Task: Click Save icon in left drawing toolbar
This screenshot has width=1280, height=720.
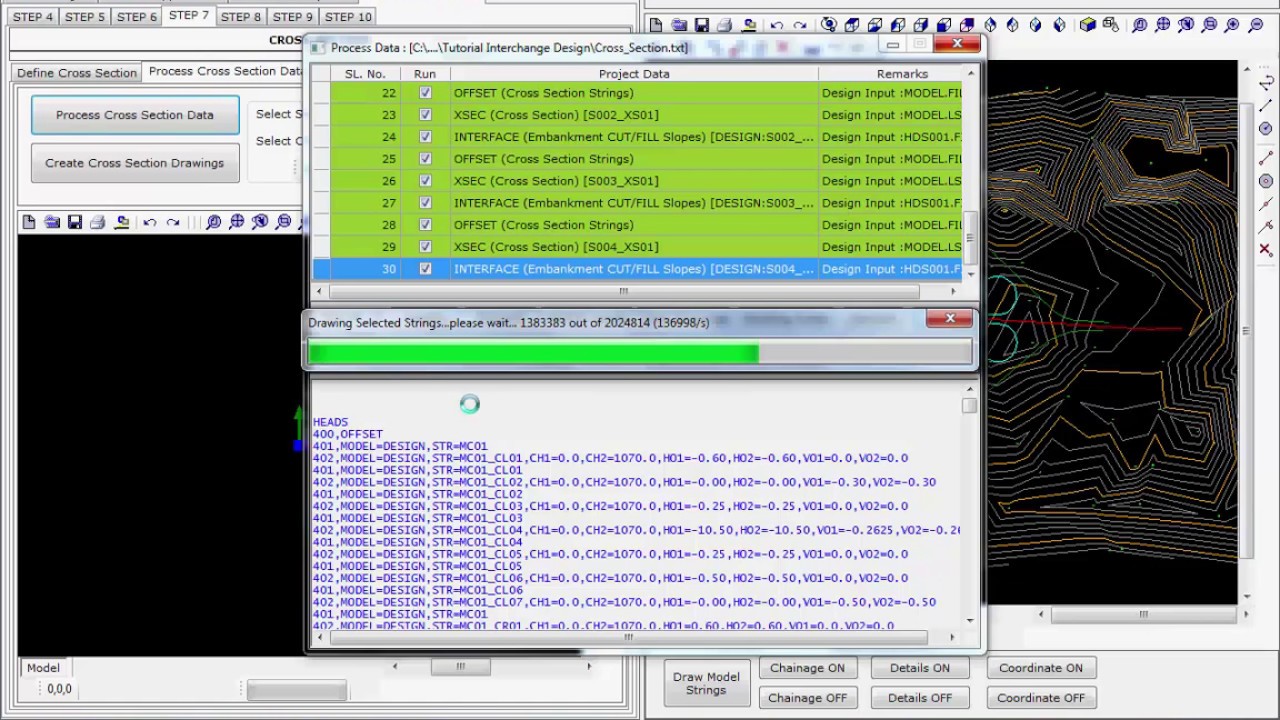Action: 75,222
